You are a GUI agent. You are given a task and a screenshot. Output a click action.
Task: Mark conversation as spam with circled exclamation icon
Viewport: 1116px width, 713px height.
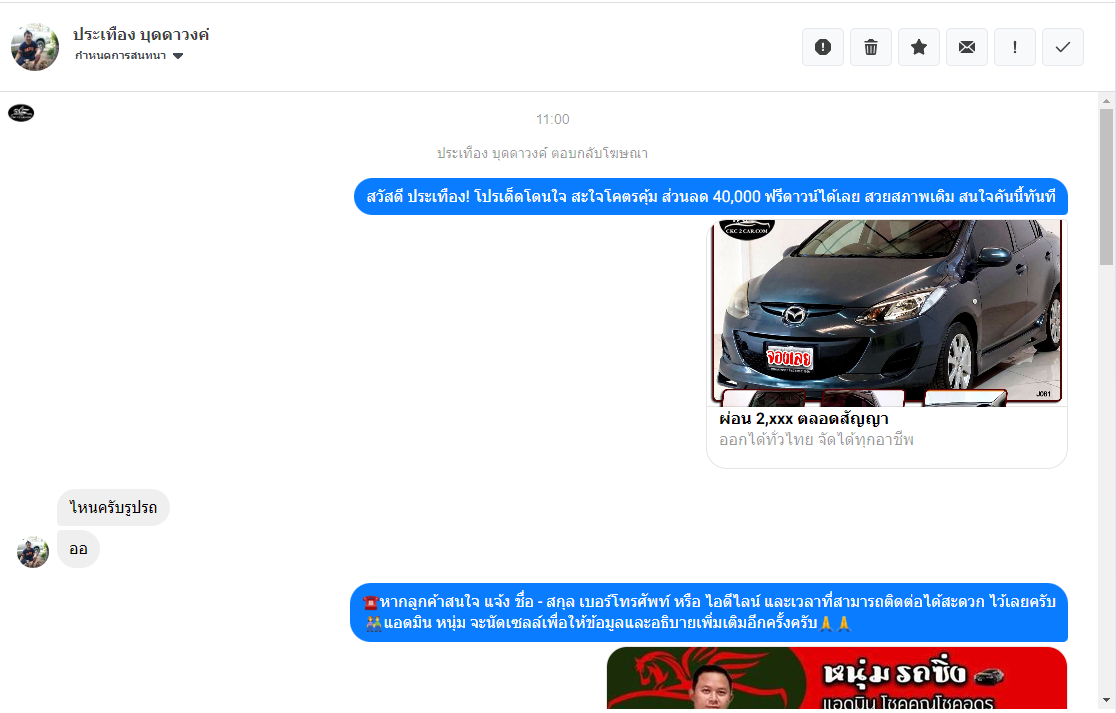tap(822, 47)
